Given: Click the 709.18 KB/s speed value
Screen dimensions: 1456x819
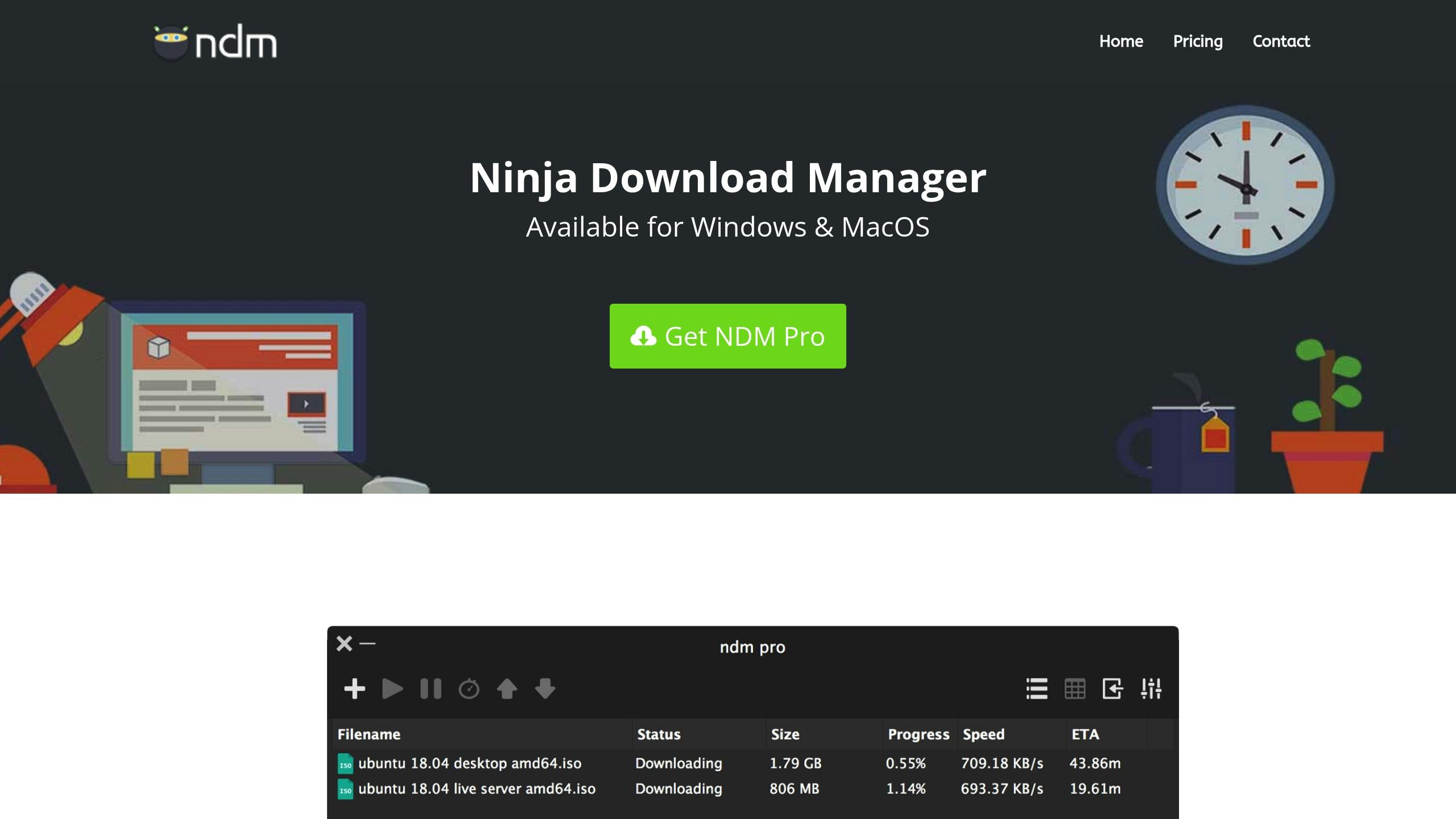Looking at the screenshot, I should click(x=1002, y=763).
